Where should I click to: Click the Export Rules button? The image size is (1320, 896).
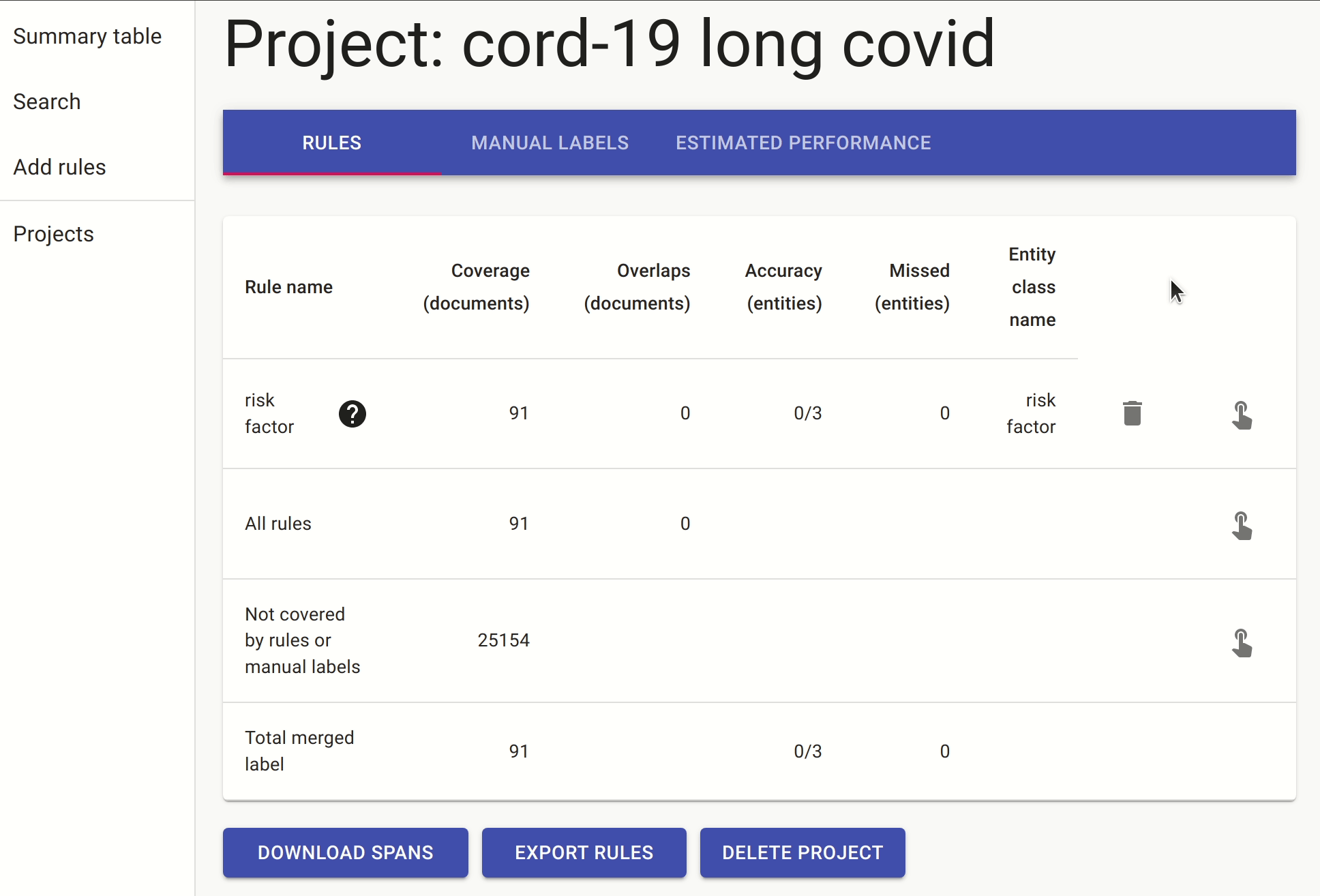[584, 852]
